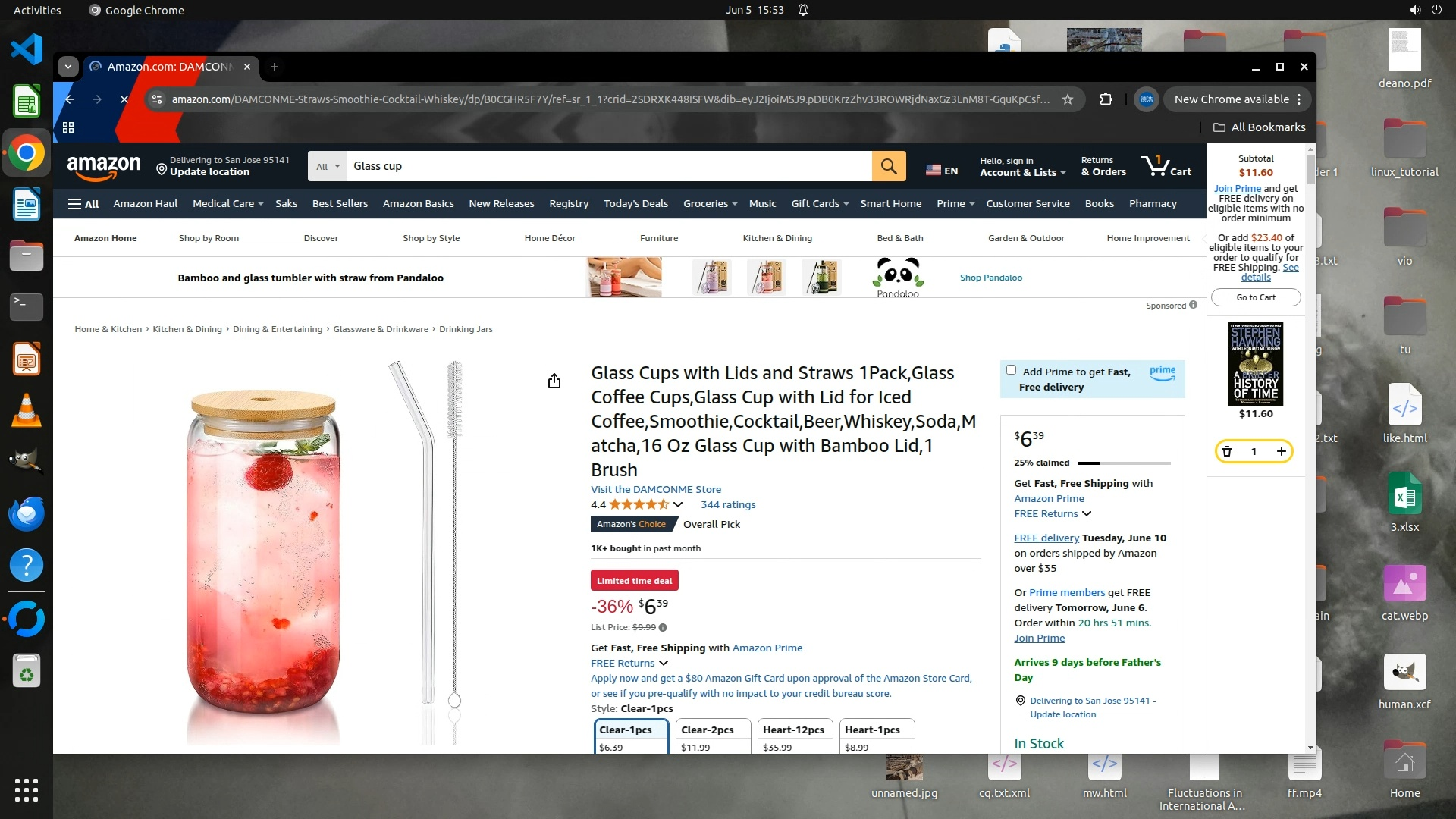Click the share icon beside product image
The image size is (1456, 819).
pyautogui.click(x=554, y=381)
